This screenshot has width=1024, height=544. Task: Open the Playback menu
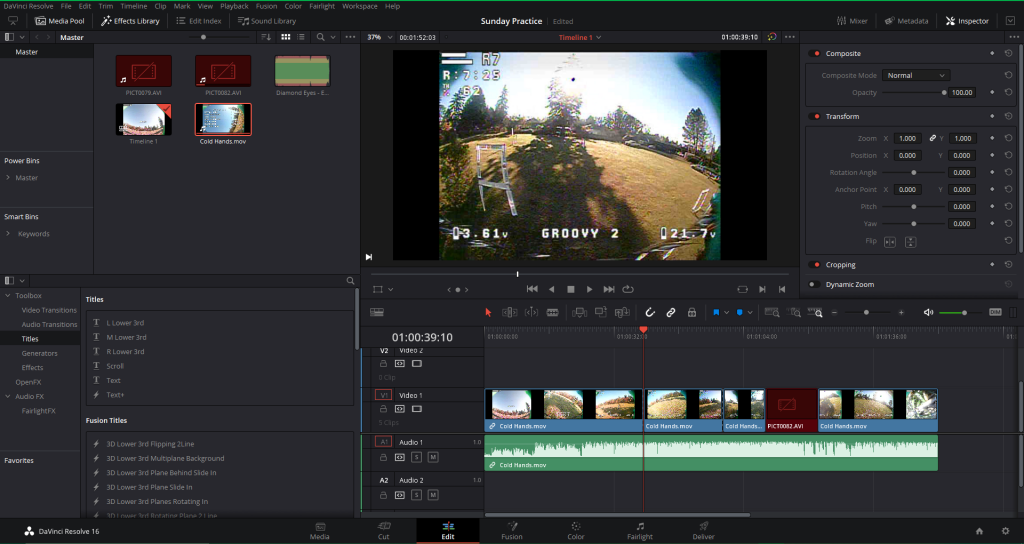234,6
